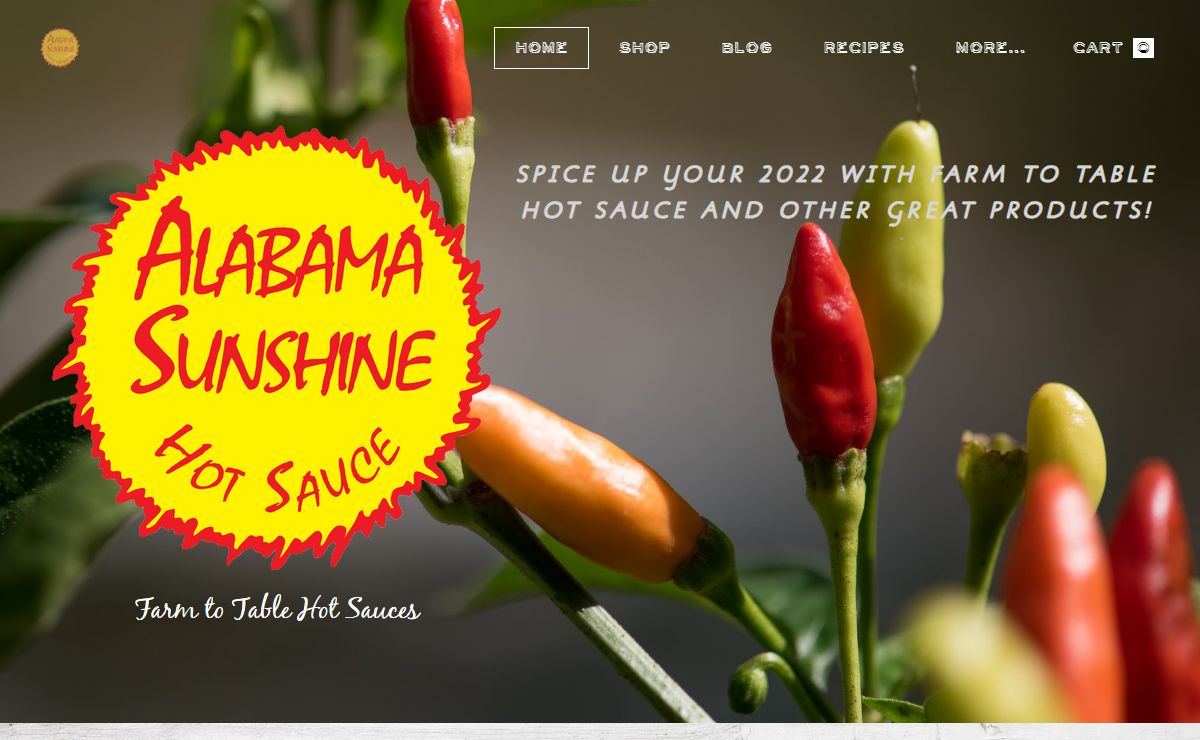This screenshot has width=1200, height=740.
Task: Click the word 'Sunshine' in the logo
Action: click(283, 347)
